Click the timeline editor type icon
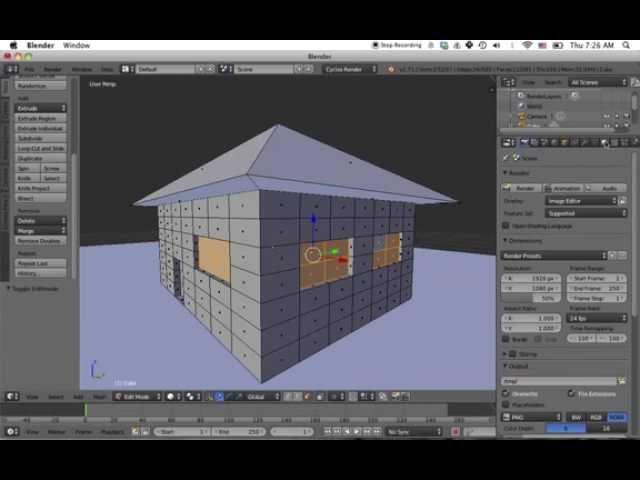Image resolution: width=640 pixels, height=480 pixels. (x=12, y=431)
